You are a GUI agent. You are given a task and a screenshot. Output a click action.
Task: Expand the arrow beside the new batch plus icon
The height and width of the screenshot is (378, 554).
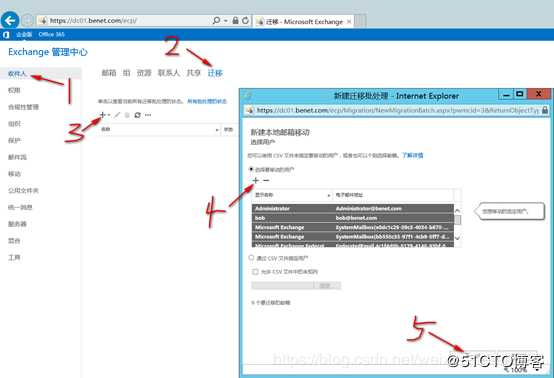108,115
